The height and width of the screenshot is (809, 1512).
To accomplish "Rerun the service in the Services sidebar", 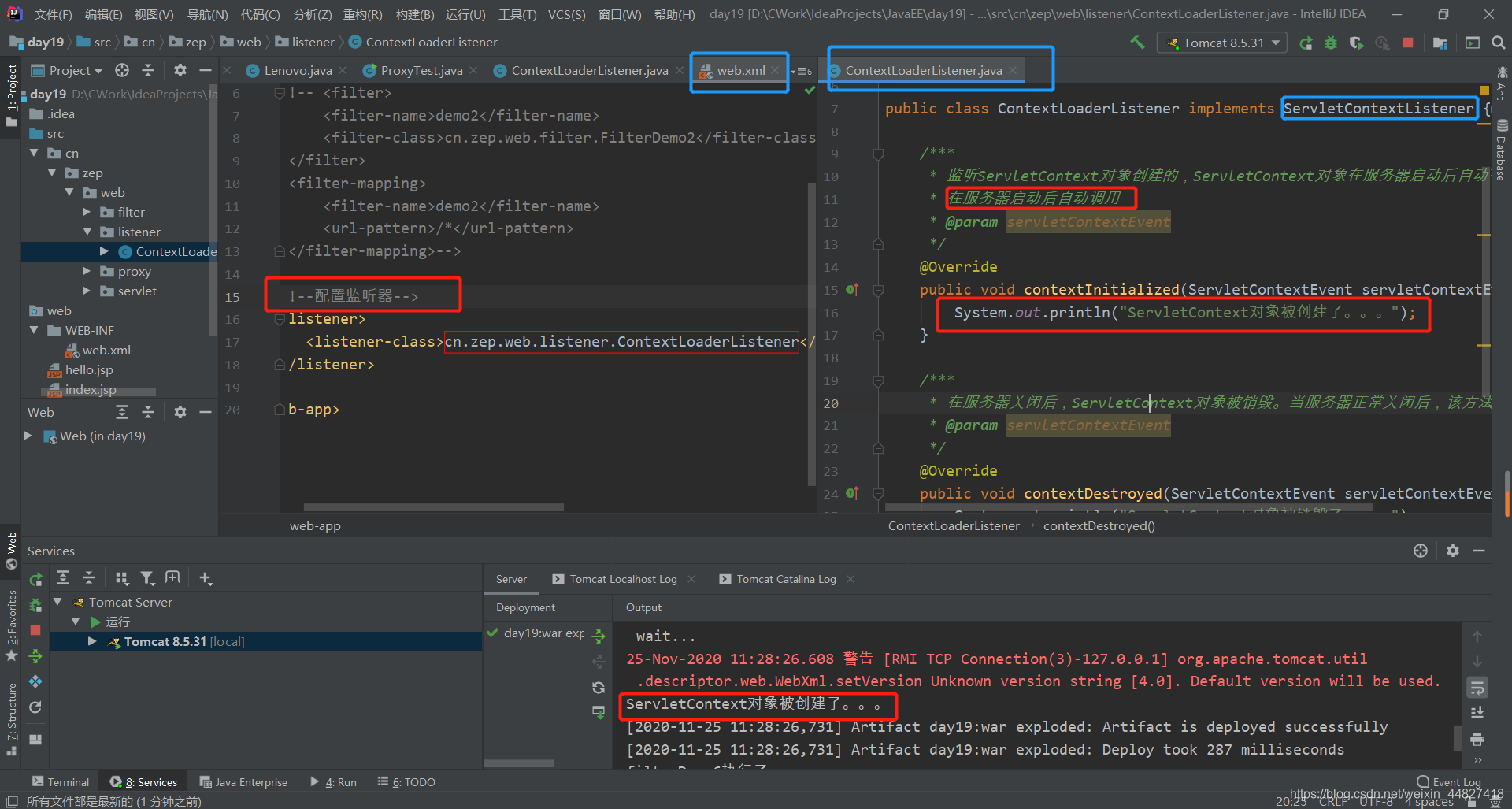I will pos(35,580).
